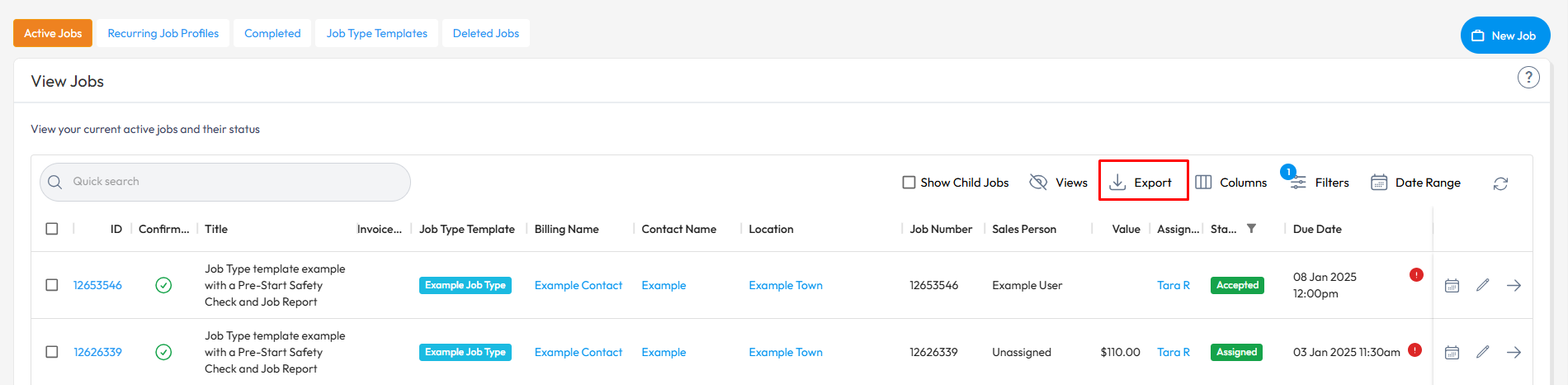Open the Date Range picker

(1415, 183)
